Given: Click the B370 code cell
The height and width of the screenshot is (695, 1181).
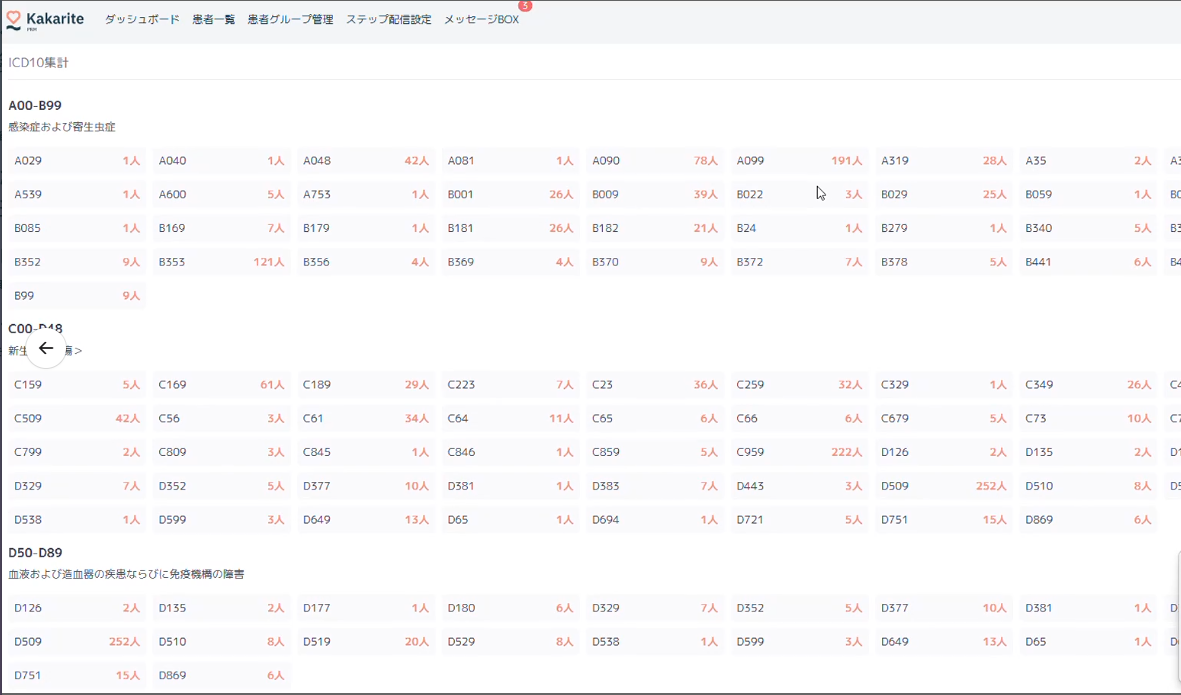Looking at the screenshot, I should [x=655, y=262].
